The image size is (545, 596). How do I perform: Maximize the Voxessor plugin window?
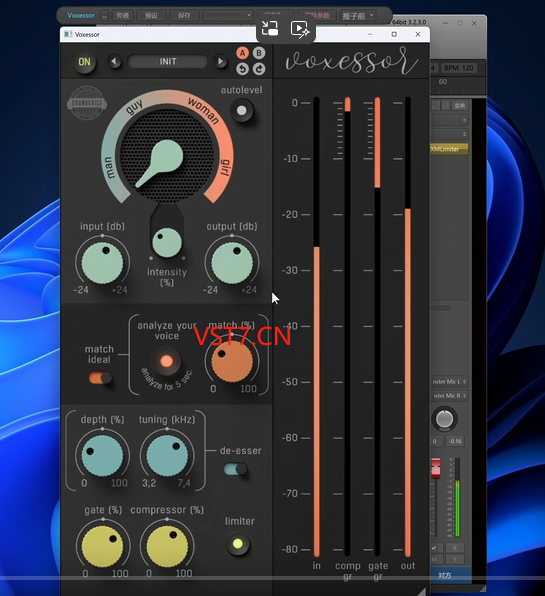pos(394,34)
